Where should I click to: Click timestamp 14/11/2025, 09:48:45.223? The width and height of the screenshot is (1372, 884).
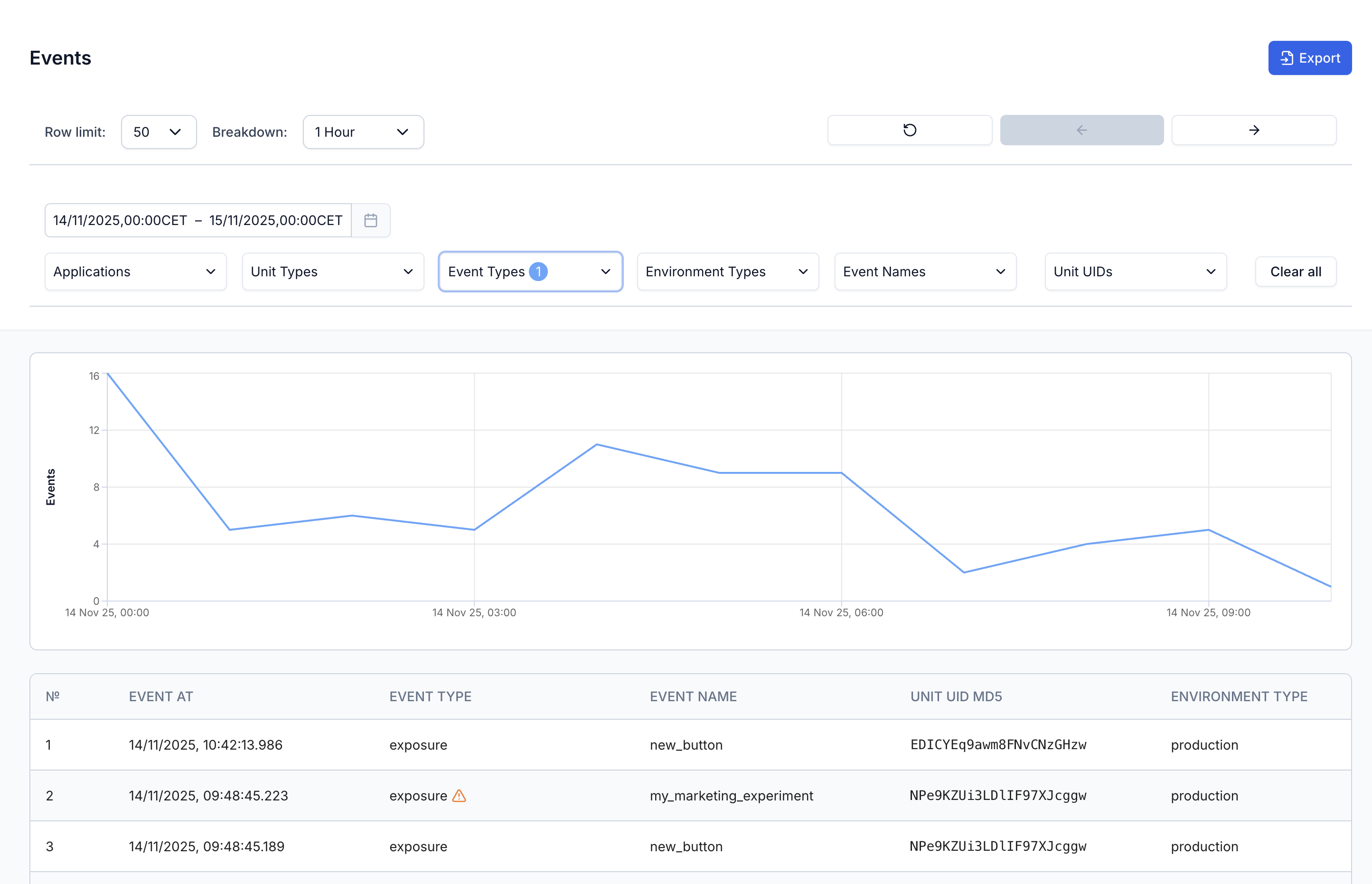(x=208, y=796)
